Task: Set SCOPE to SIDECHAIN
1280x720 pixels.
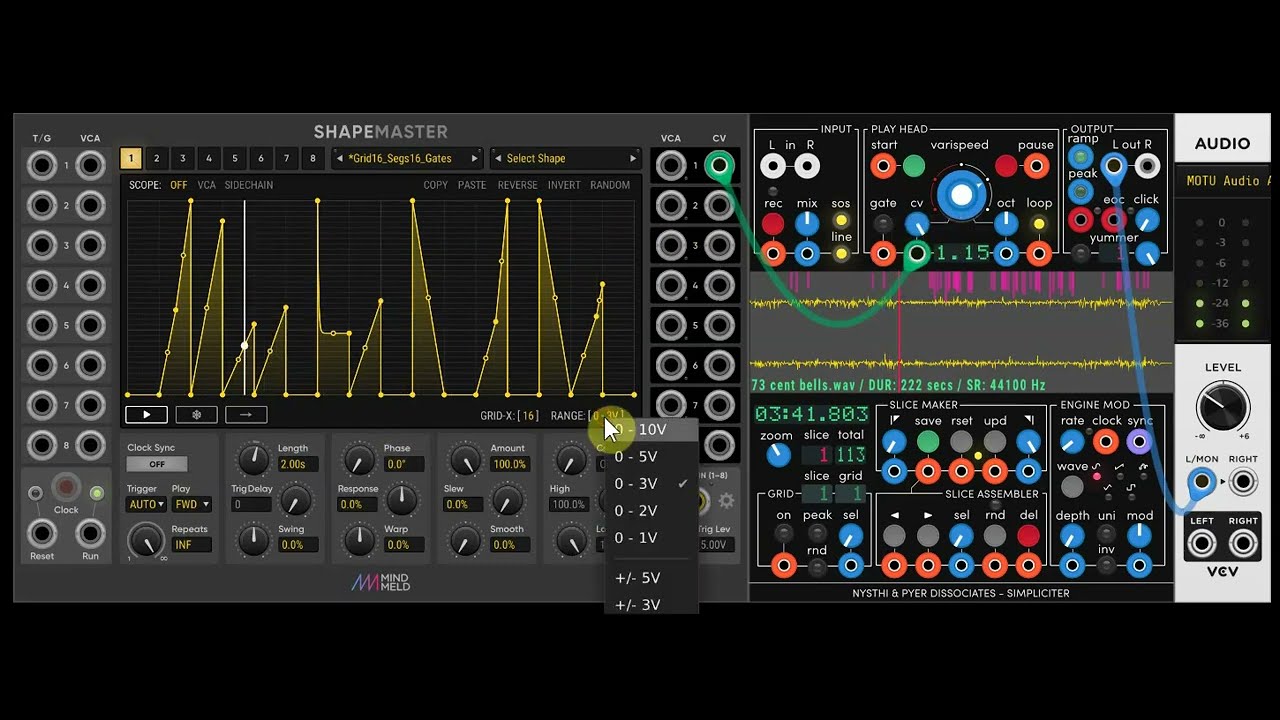Action: (x=248, y=185)
